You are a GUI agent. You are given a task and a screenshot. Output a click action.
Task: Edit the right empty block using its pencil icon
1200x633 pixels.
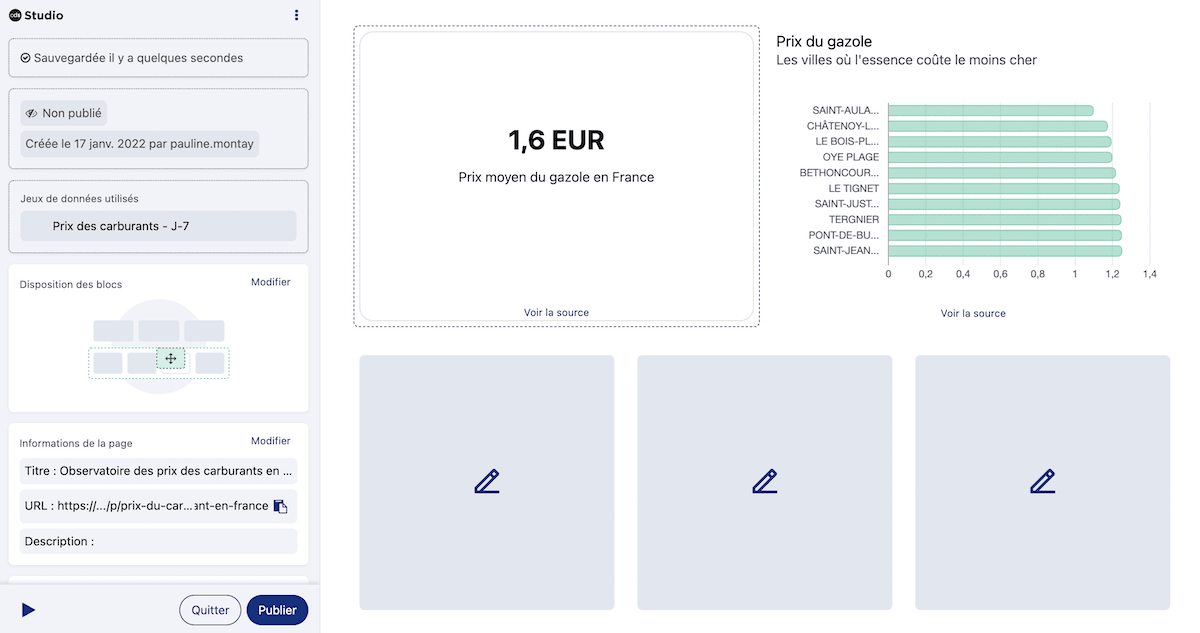click(1042, 482)
